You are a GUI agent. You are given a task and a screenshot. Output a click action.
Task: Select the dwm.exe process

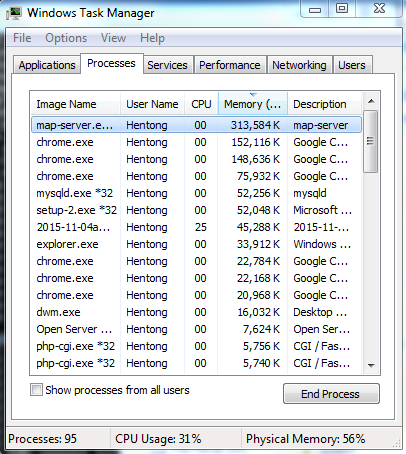[x=196, y=312]
